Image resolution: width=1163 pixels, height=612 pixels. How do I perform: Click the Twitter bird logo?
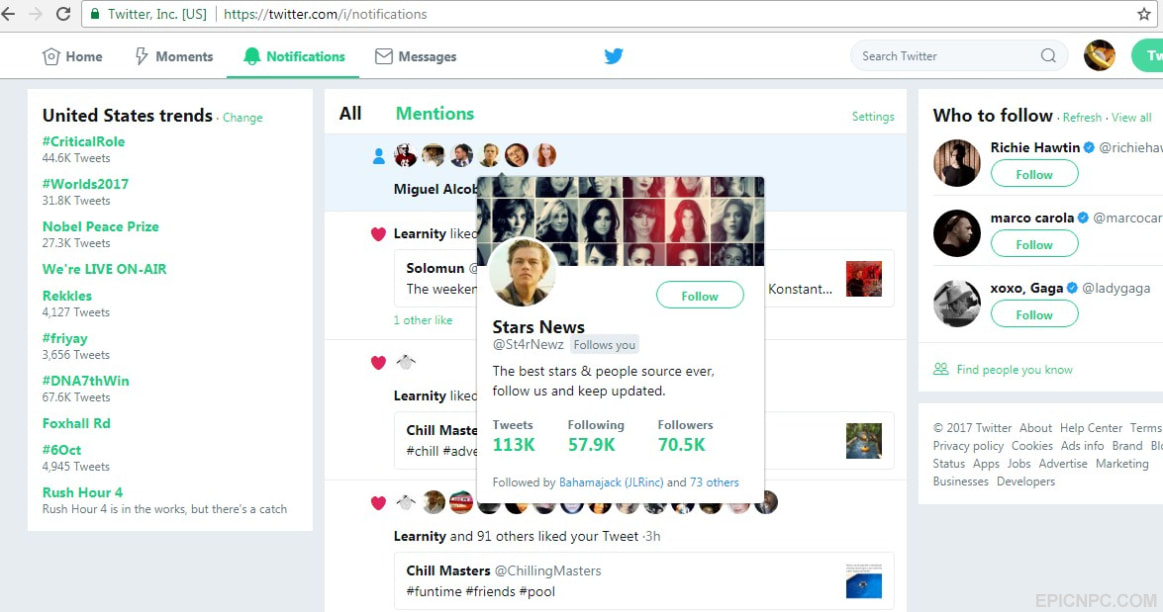613,56
